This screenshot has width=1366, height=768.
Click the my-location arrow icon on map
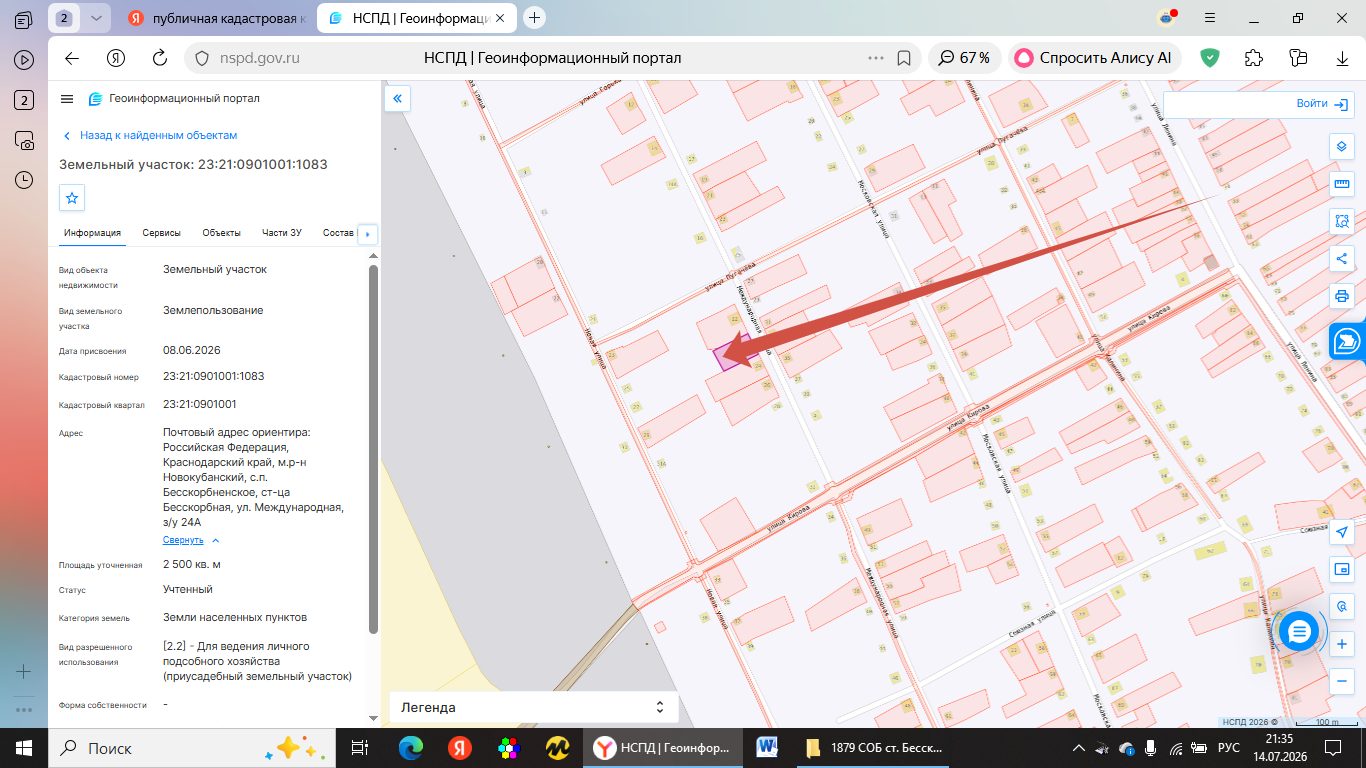click(x=1342, y=531)
